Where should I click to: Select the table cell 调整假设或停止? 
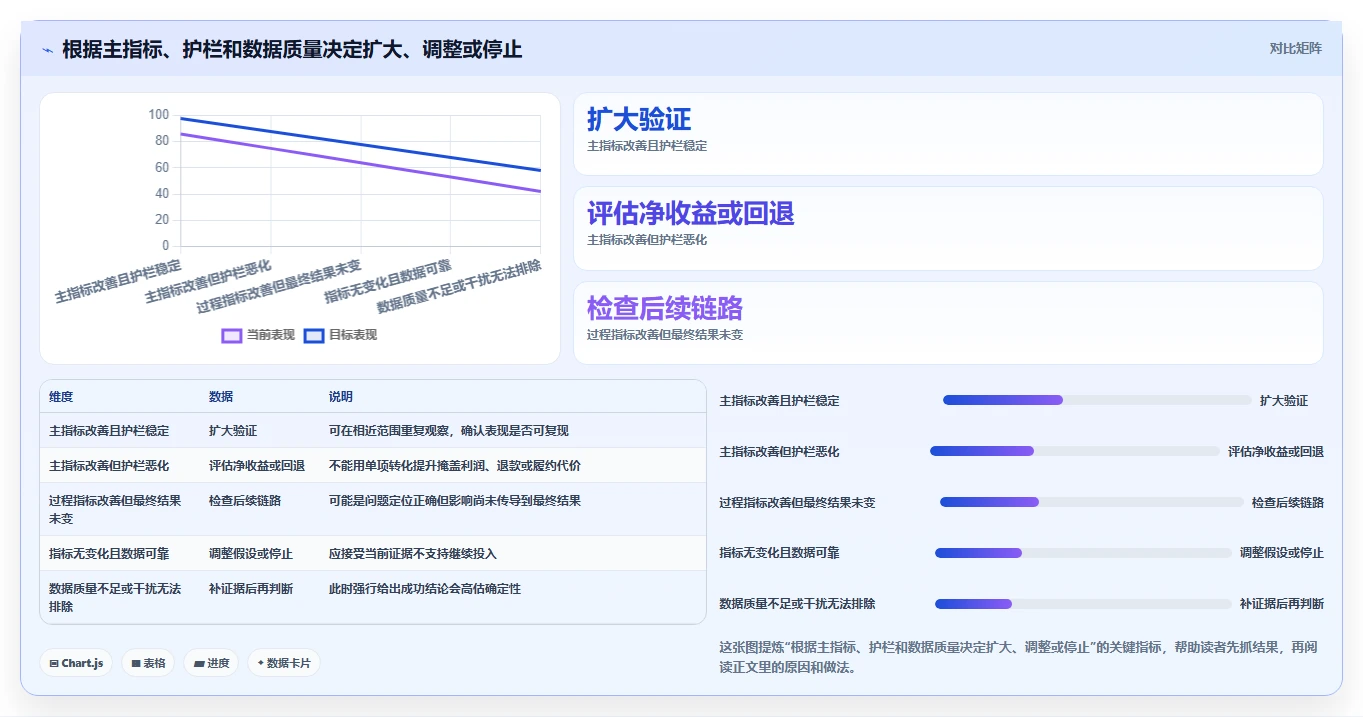[x=251, y=554]
